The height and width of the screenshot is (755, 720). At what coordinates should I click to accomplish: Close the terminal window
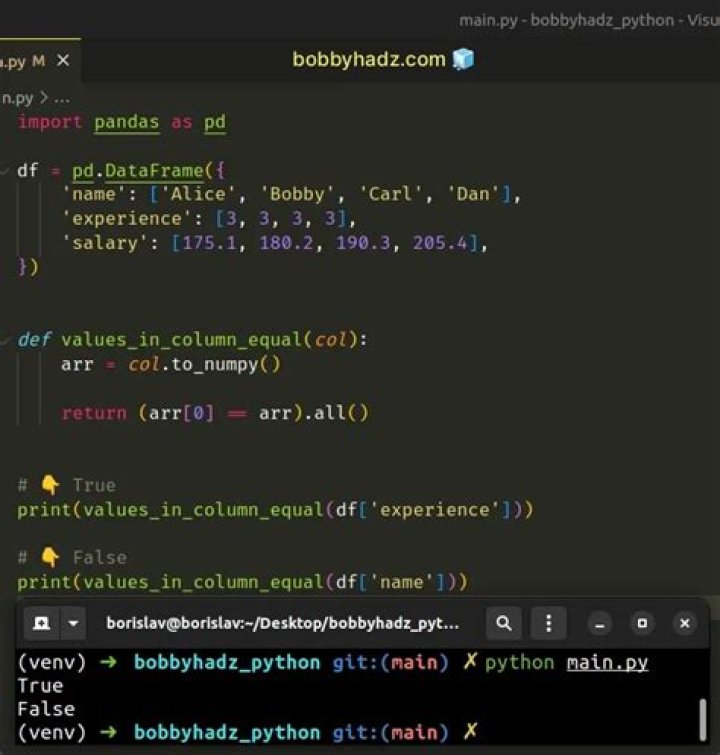(x=684, y=624)
